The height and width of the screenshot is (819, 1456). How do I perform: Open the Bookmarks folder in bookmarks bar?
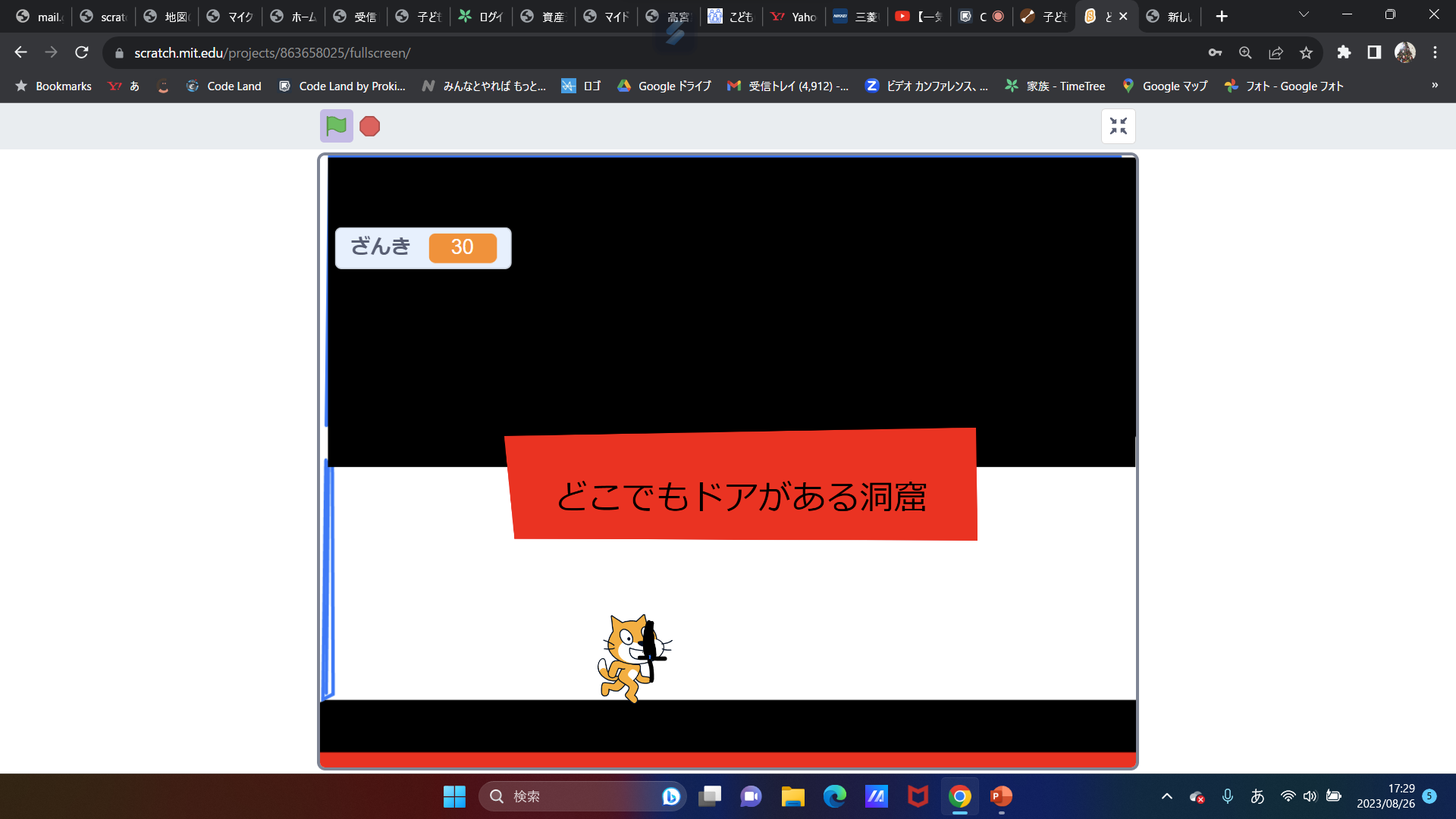[x=54, y=86]
